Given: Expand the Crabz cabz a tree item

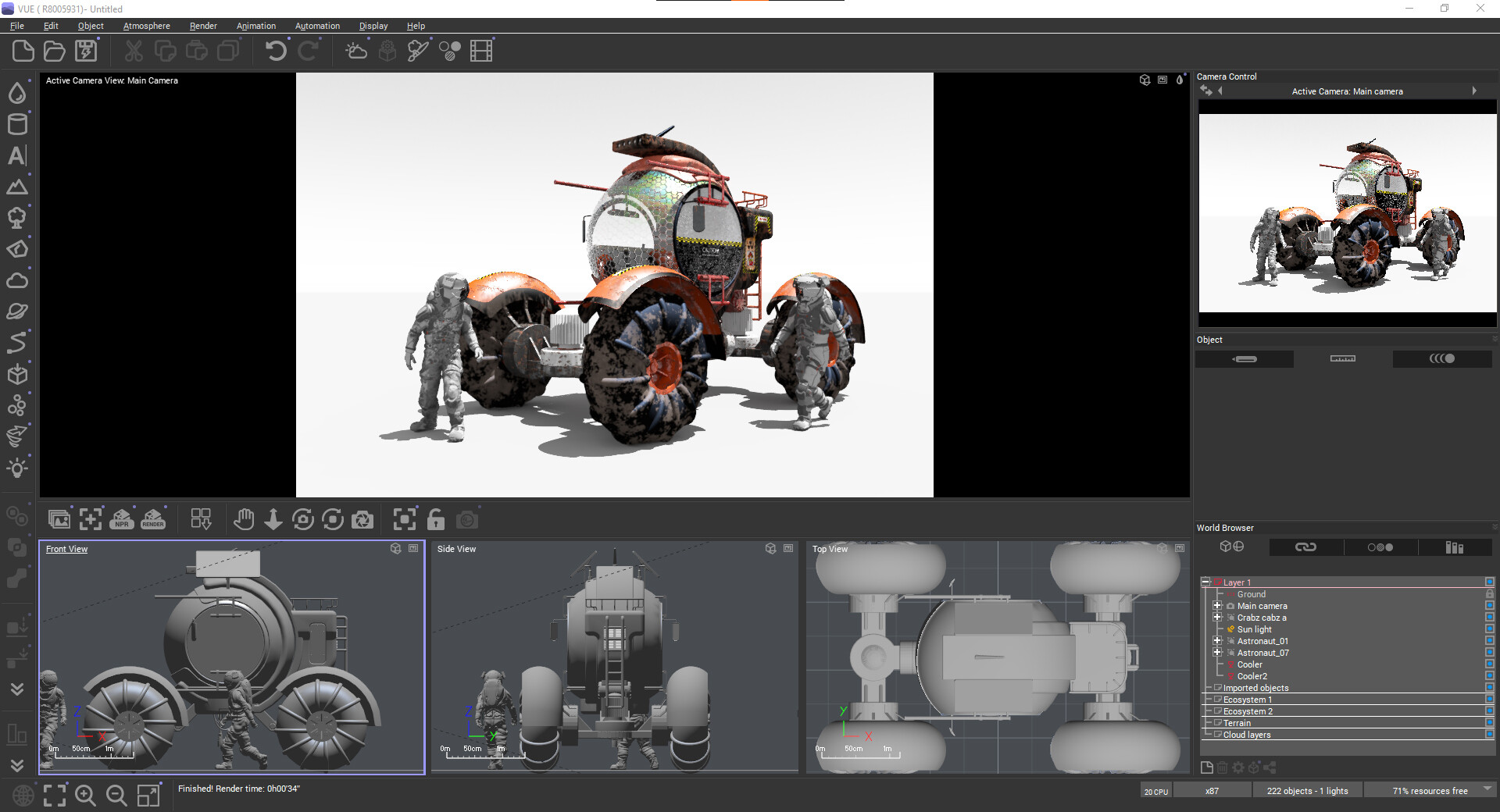Looking at the screenshot, I should click(x=1218, y=617).
